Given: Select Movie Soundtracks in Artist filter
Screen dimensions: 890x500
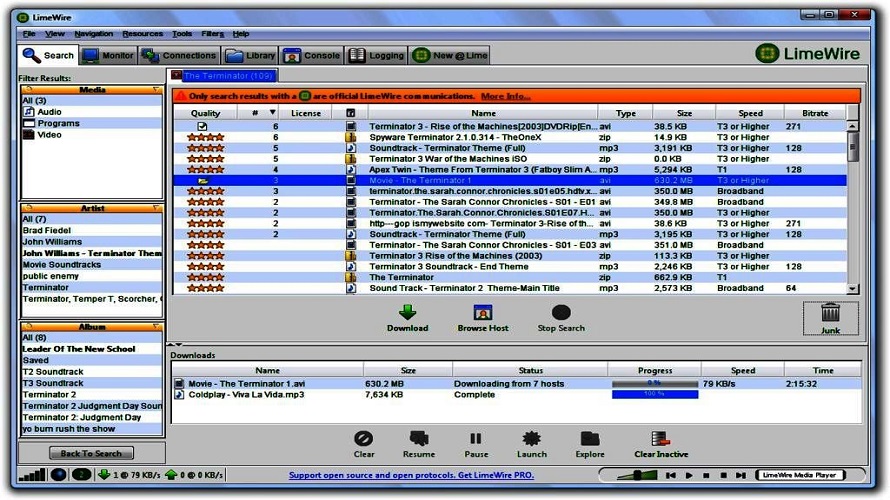Looking at the screenshot, I should tap(91, 264).
